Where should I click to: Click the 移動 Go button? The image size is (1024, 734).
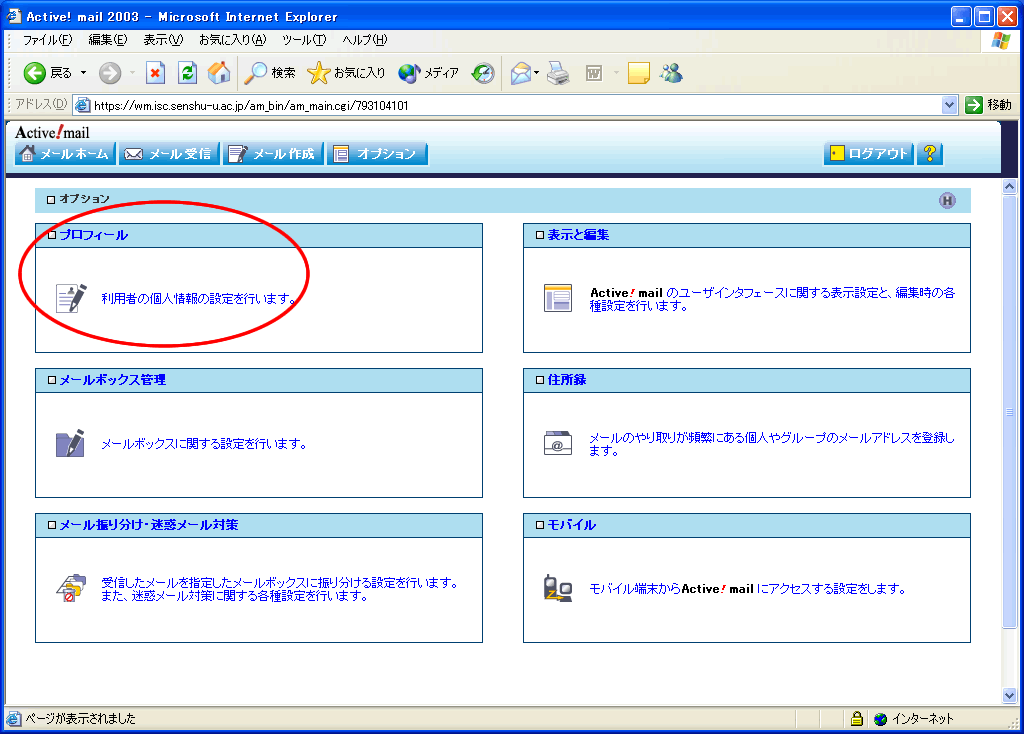989,104
